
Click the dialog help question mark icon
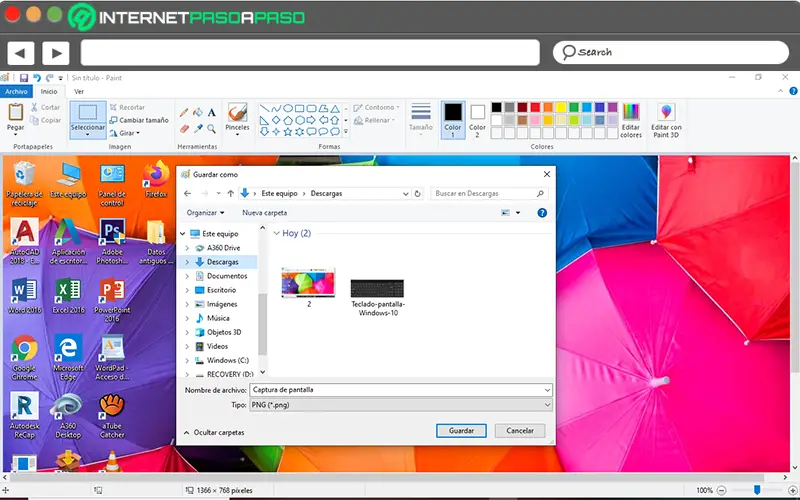(x=542, y=213)
